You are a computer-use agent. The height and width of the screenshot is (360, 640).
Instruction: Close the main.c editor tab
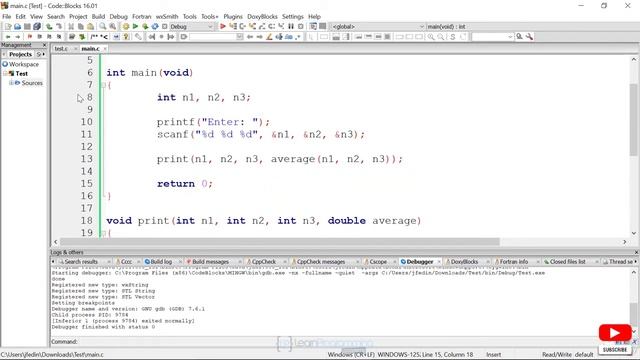point(105,49)
